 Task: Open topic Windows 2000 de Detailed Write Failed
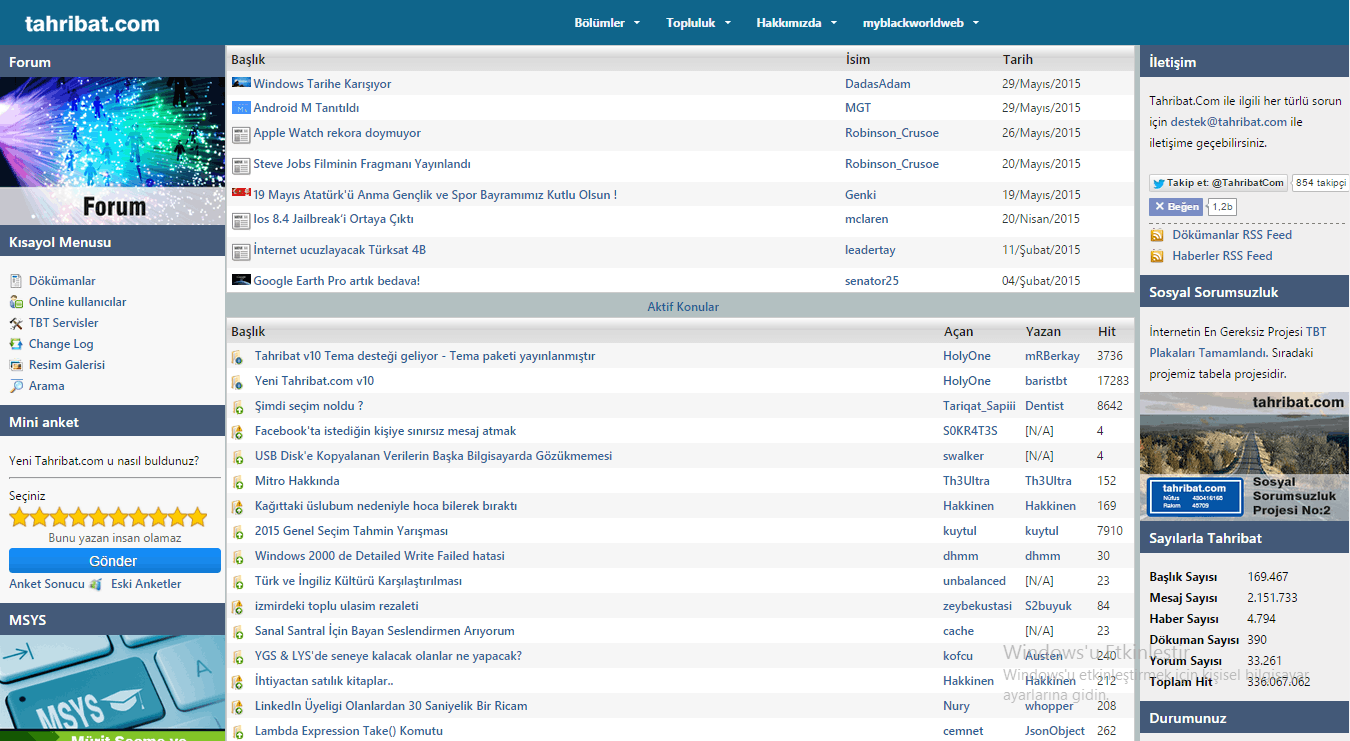pos(379,556)
